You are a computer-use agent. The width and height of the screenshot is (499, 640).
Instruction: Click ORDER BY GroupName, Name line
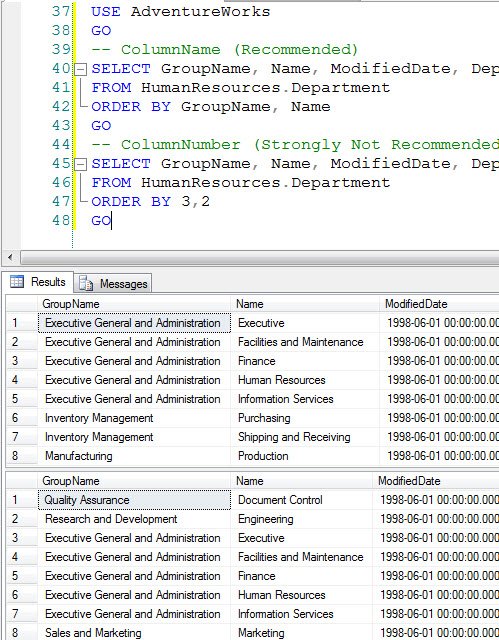click(x=211, y=107)
